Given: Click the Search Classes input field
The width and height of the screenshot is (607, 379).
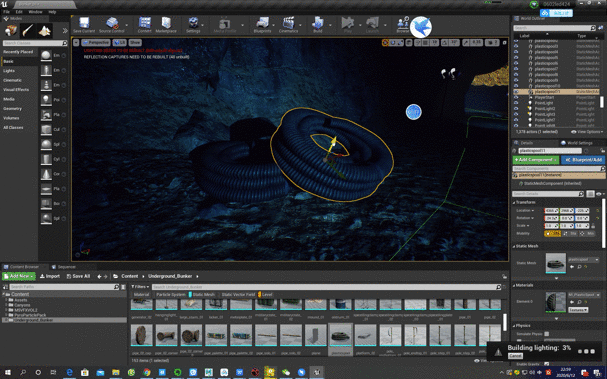Looking at the screenshot, I should 35,43.
